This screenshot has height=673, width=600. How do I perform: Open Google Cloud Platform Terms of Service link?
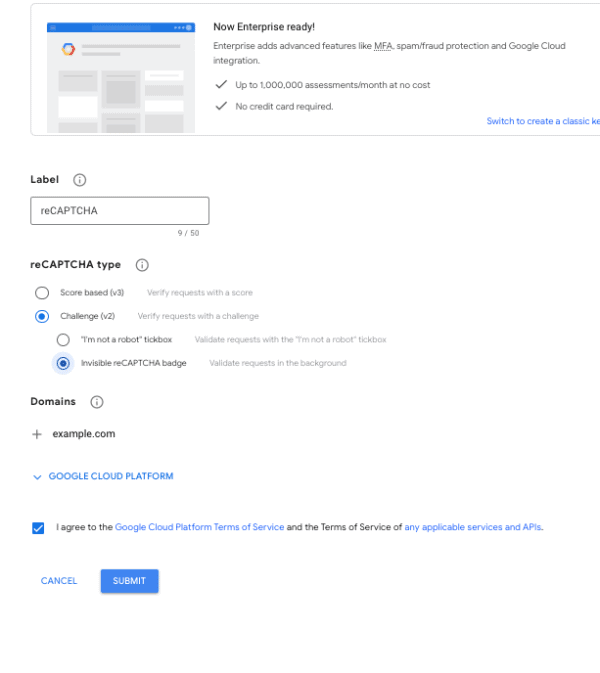(x=200, y=527)
